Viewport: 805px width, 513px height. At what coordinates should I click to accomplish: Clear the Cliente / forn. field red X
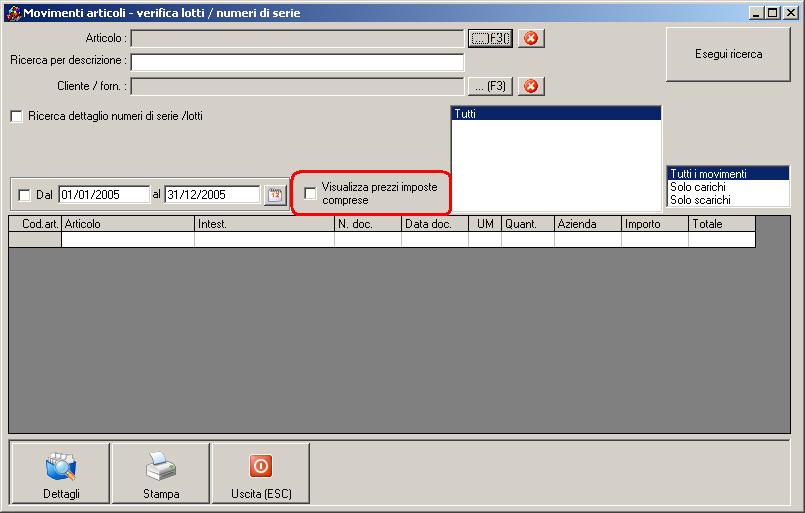click(531, 86)
